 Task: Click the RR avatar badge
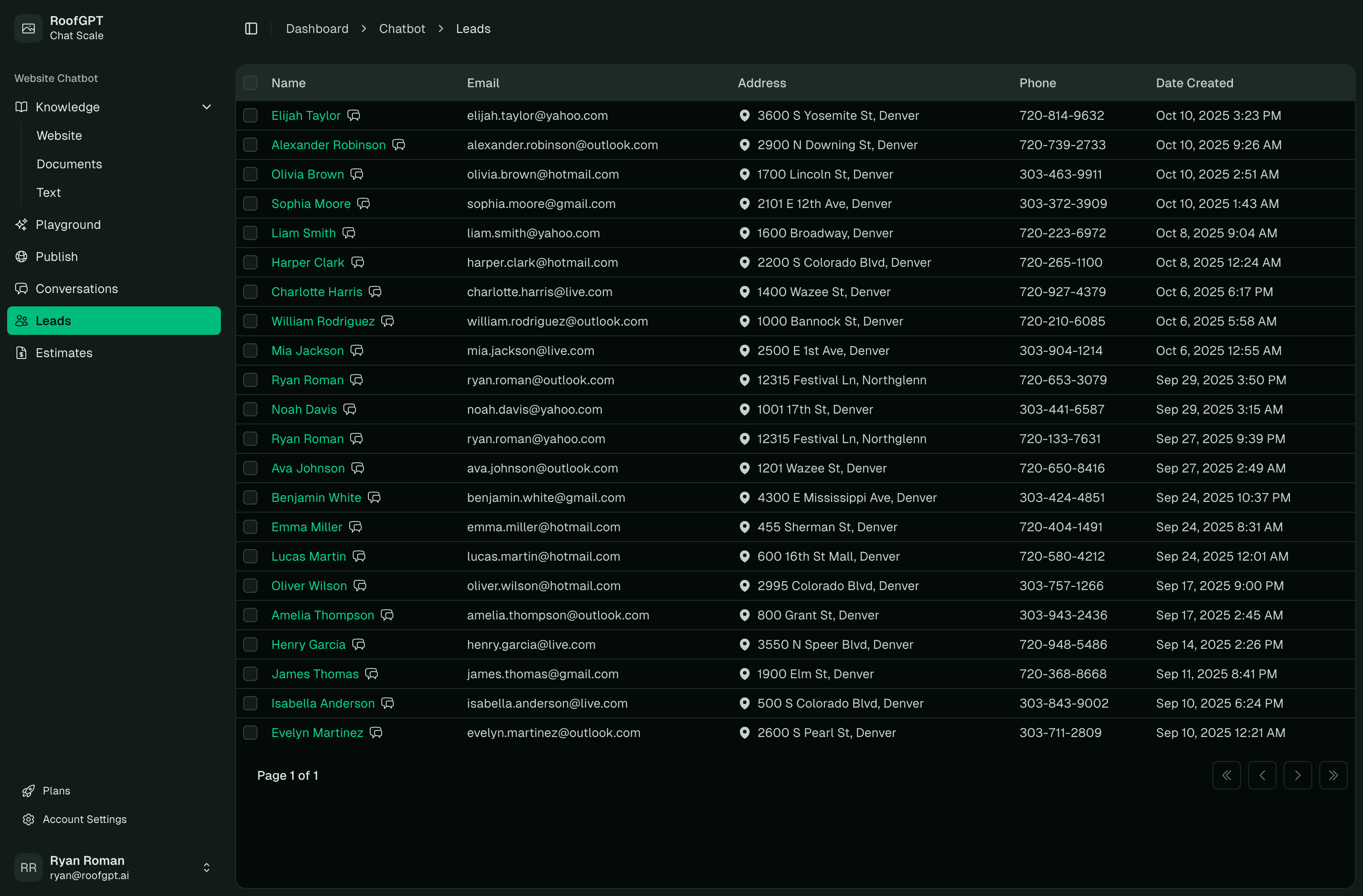(29, 867)
